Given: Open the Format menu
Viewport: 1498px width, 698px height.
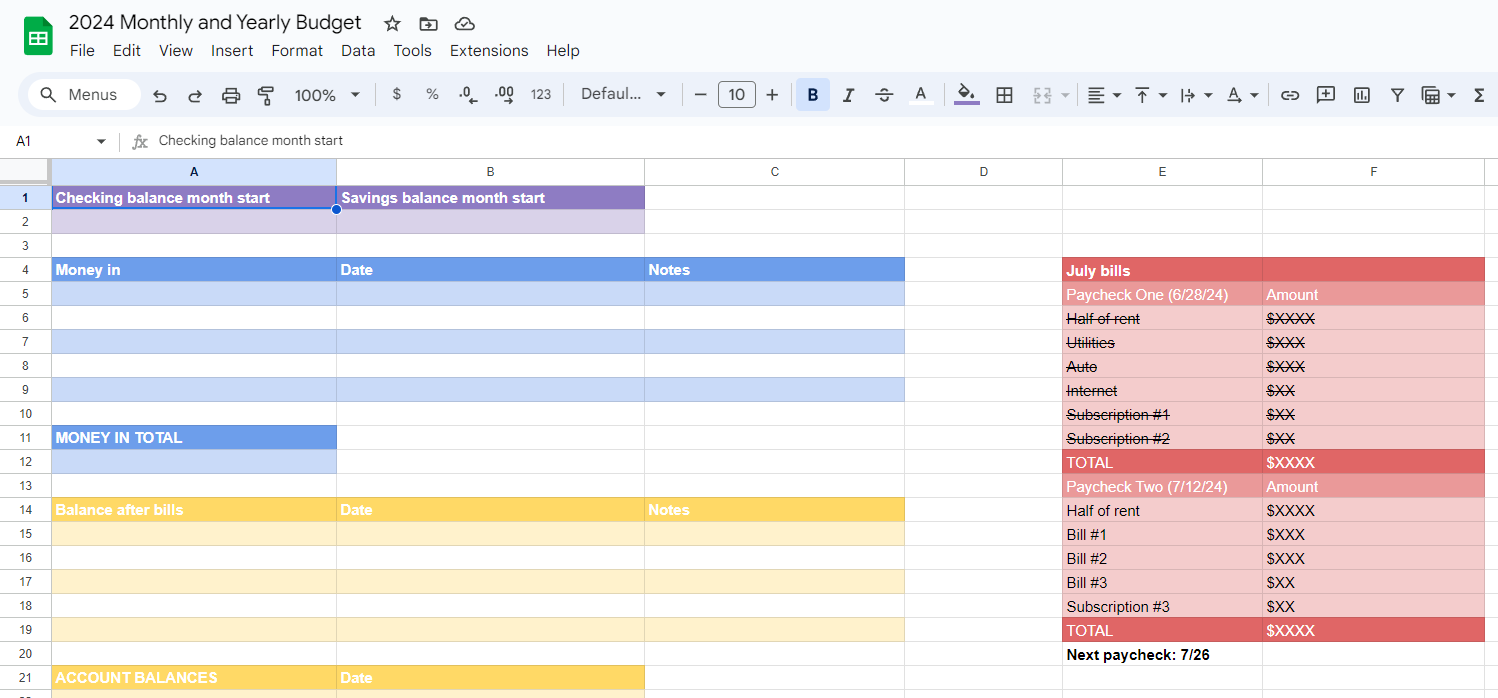Looking at the screenshot, I should point(297,51).
